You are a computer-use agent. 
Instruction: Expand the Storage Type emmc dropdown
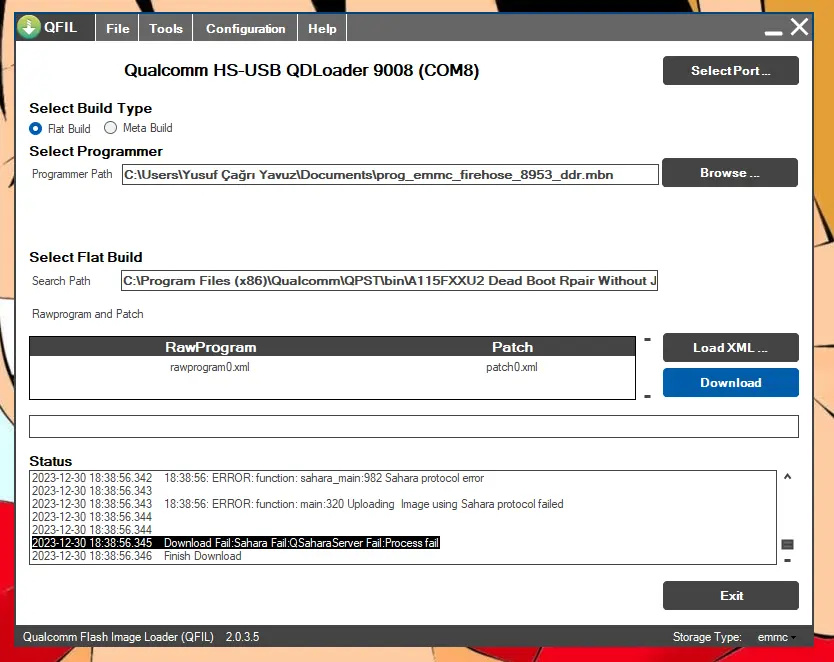(777, 637)
